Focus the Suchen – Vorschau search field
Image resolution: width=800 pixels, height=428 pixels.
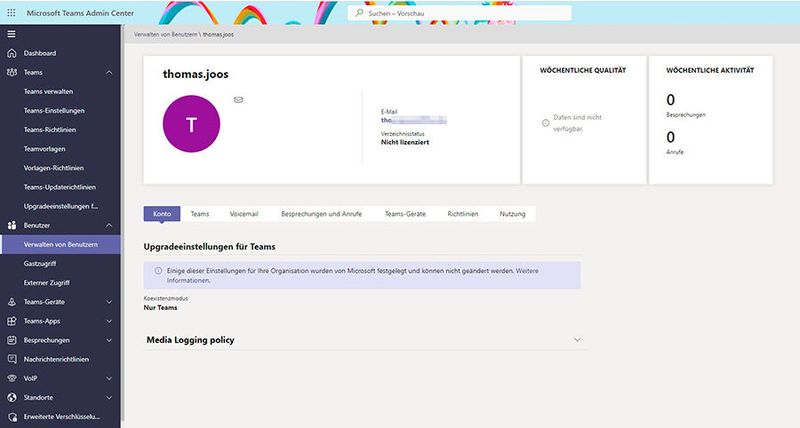(460, 13)
